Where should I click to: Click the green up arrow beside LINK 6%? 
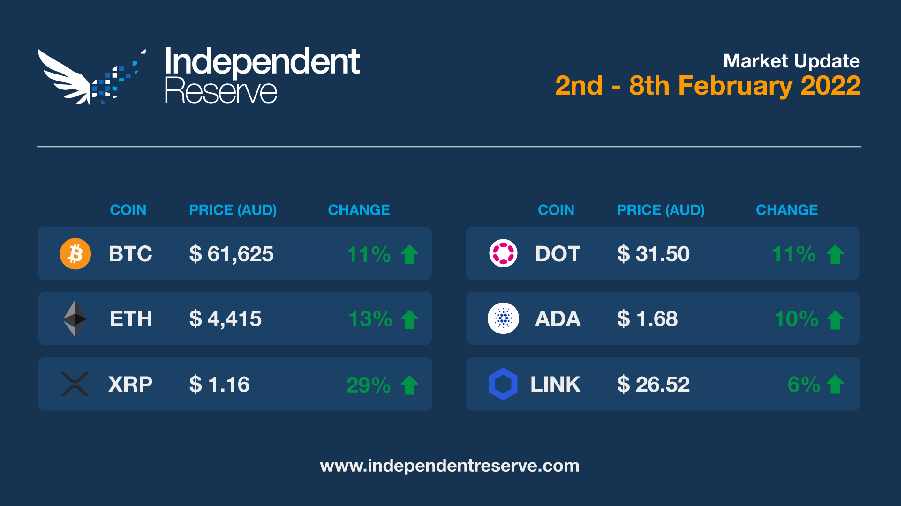pyautogui.click(x=835, y=384)
